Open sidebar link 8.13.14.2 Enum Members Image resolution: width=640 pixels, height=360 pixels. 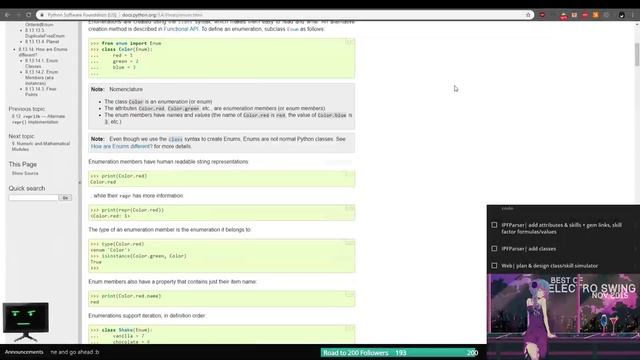[x=41, y=77]
